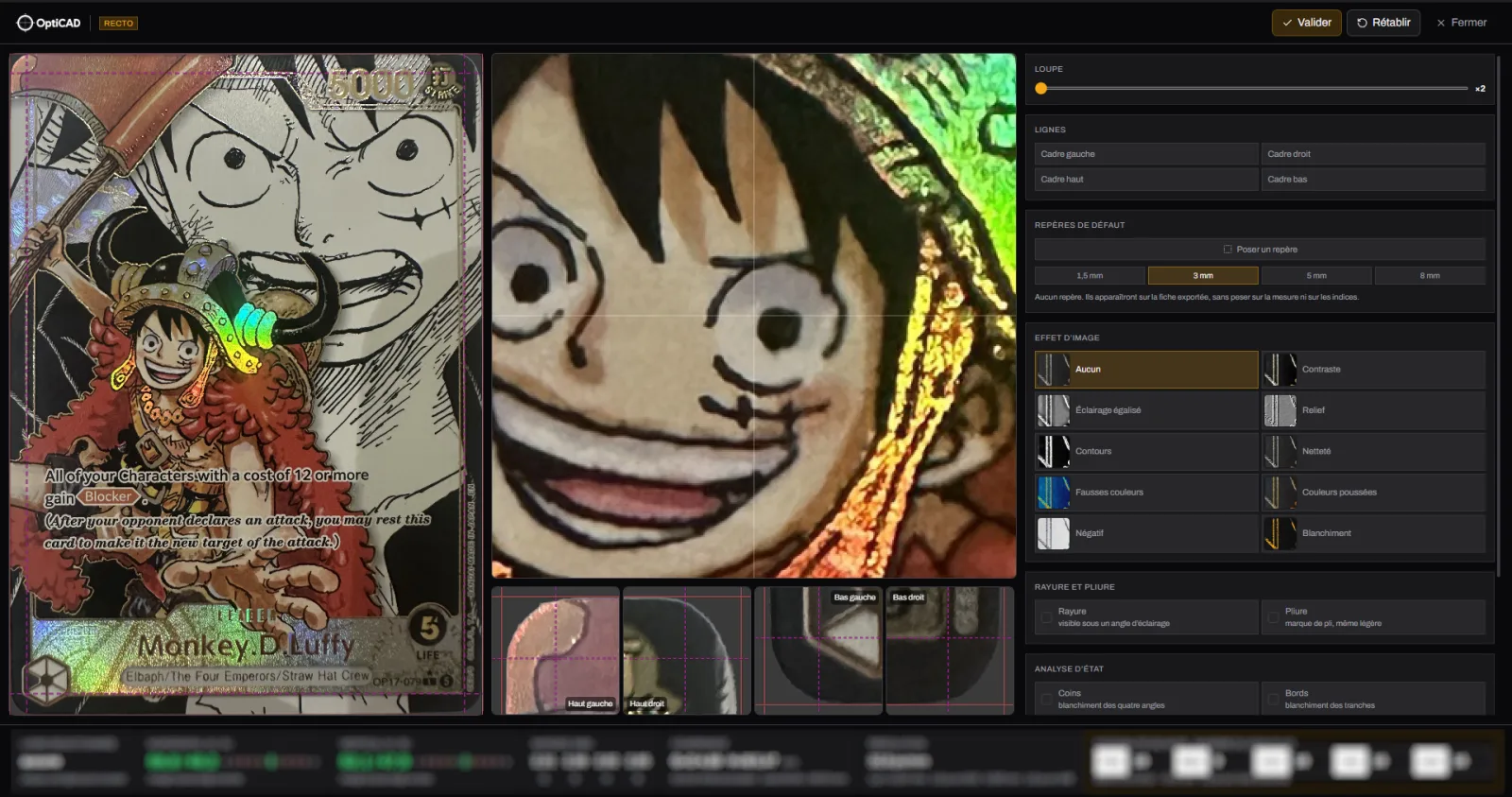Click the OptiCAD logo icon
The width and height of the screenshot is (1512, 797).
(x=25, y=23)
